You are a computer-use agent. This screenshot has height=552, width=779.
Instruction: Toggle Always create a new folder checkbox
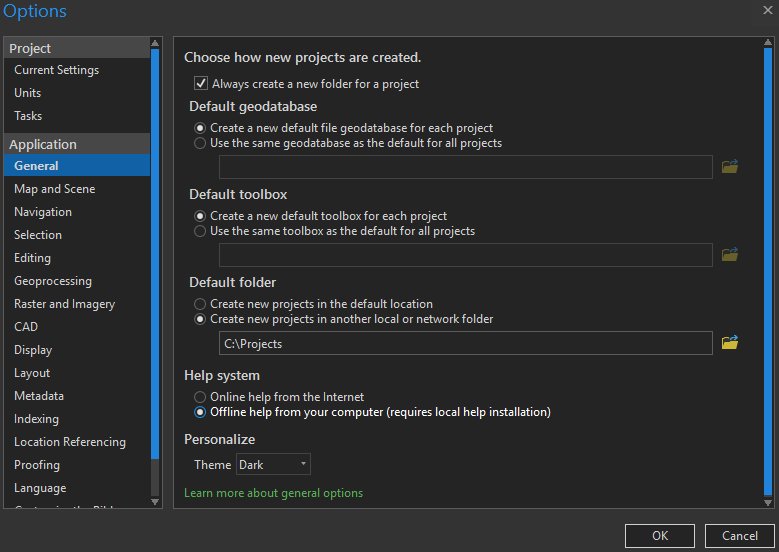[x=201, y=83]
